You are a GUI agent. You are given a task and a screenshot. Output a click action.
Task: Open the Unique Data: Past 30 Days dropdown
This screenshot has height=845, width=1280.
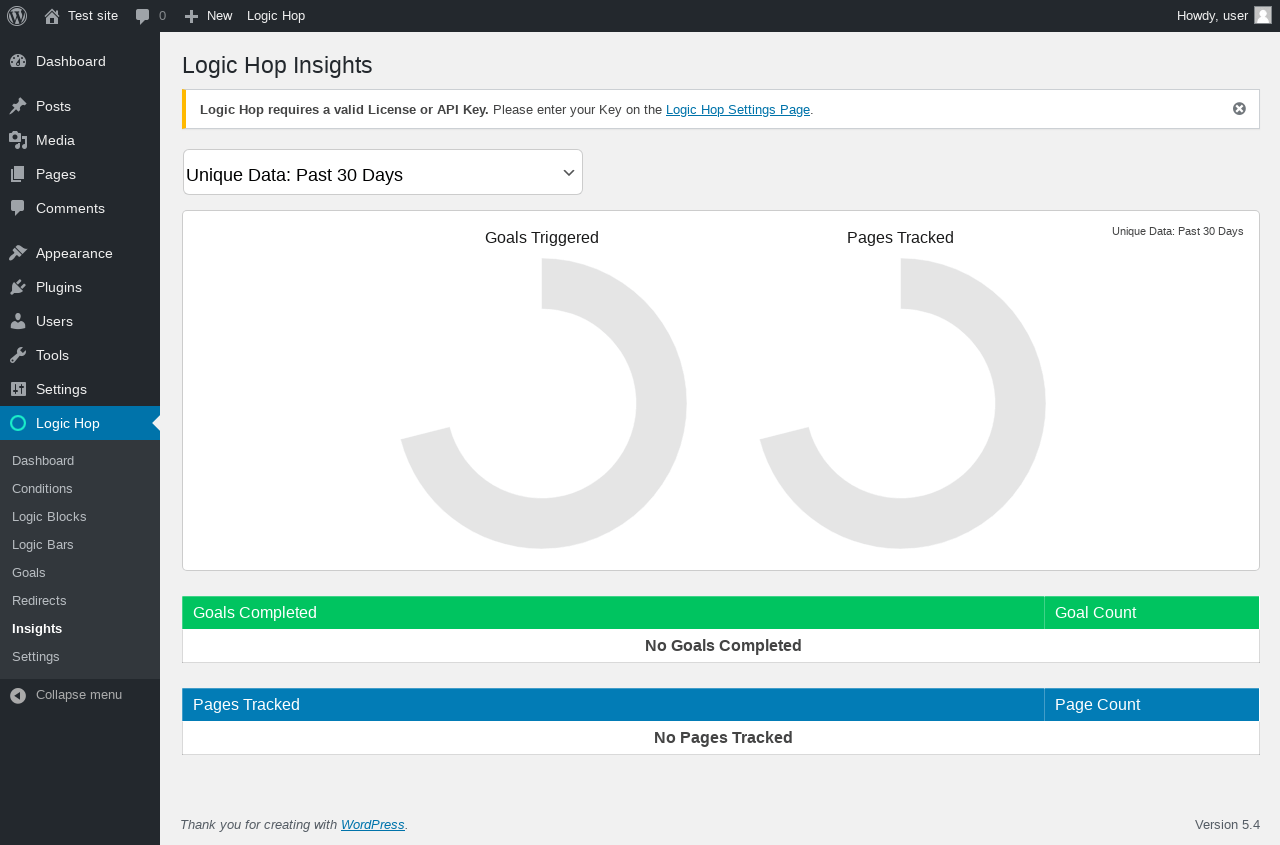tap(383, 173)
